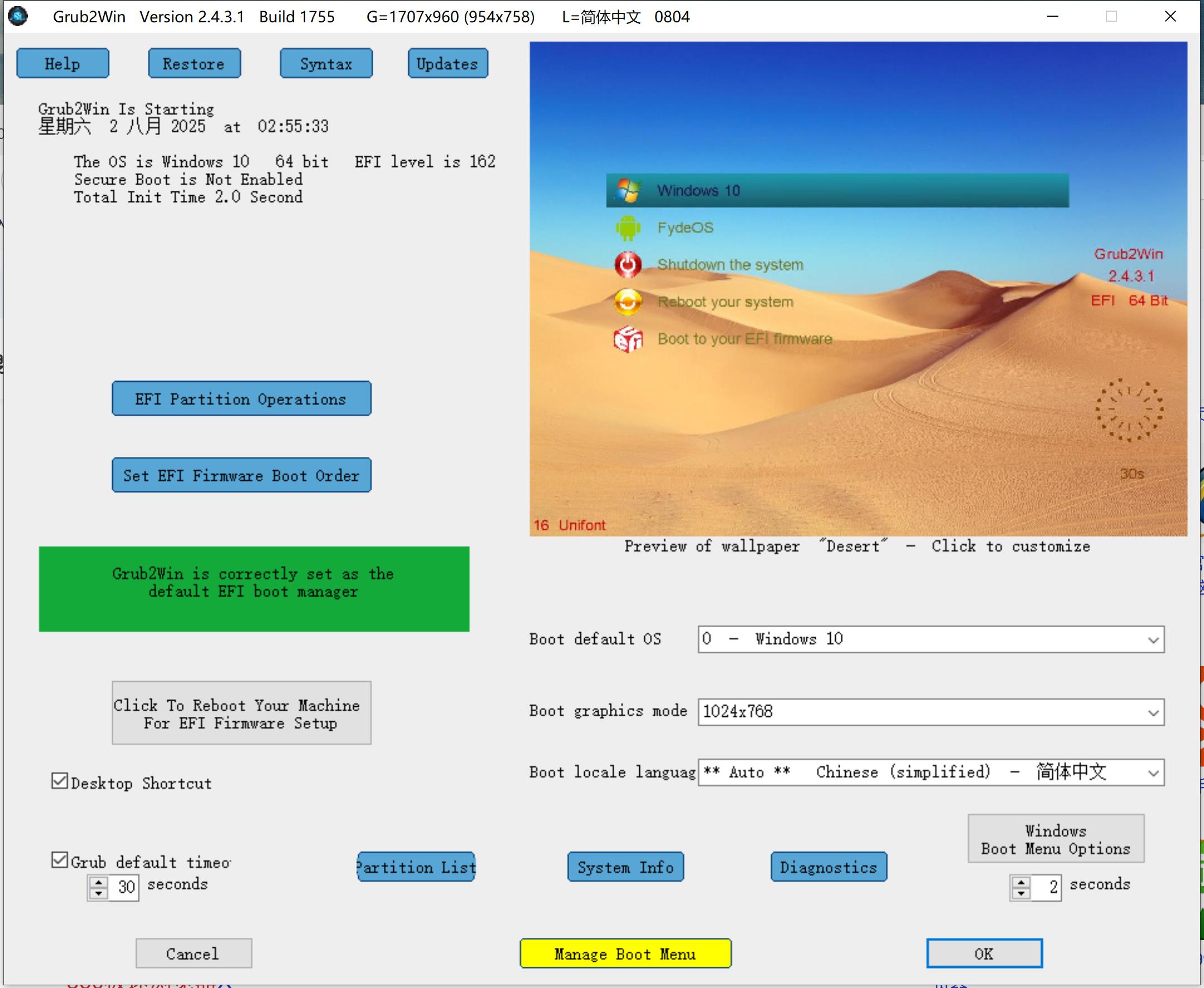Click the FydeOS entry text in preview

685,228
